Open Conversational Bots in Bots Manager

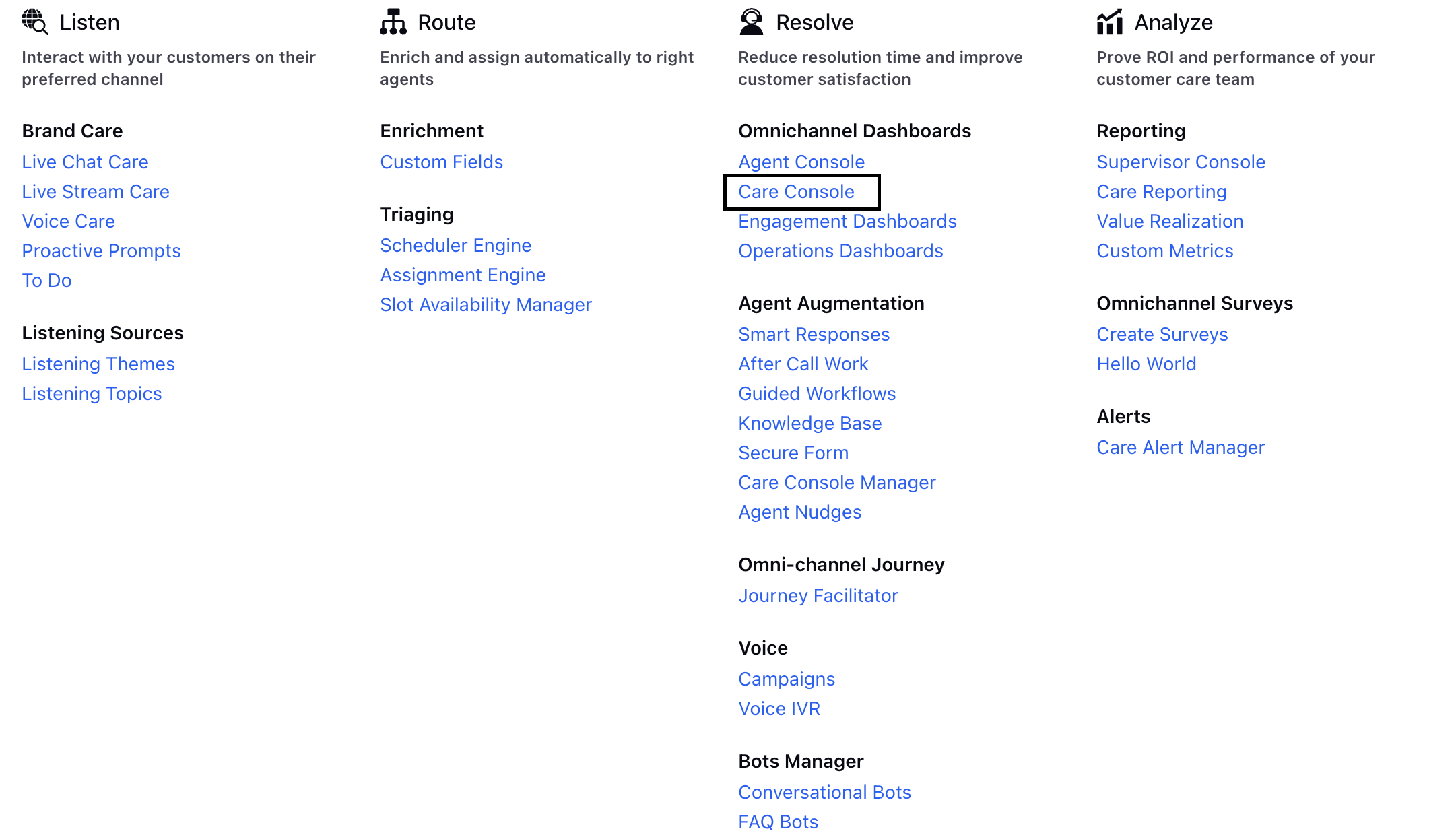[x=825, y=793]
